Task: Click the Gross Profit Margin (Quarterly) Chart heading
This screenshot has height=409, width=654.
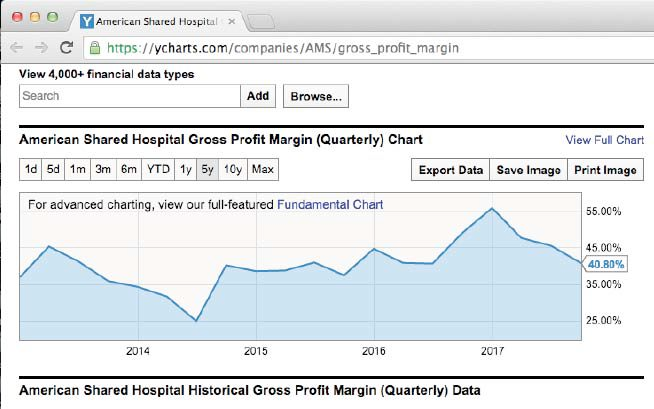Action: tap(221, 139)
